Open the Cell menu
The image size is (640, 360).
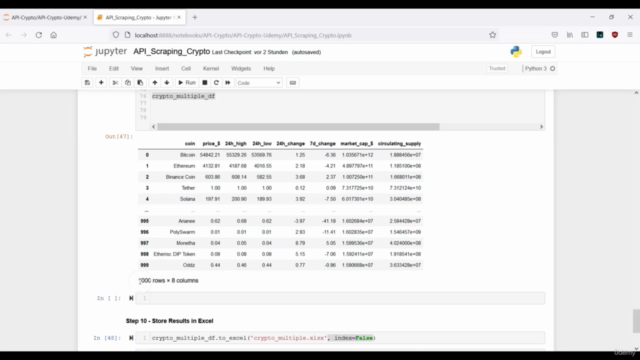point(186,69)
